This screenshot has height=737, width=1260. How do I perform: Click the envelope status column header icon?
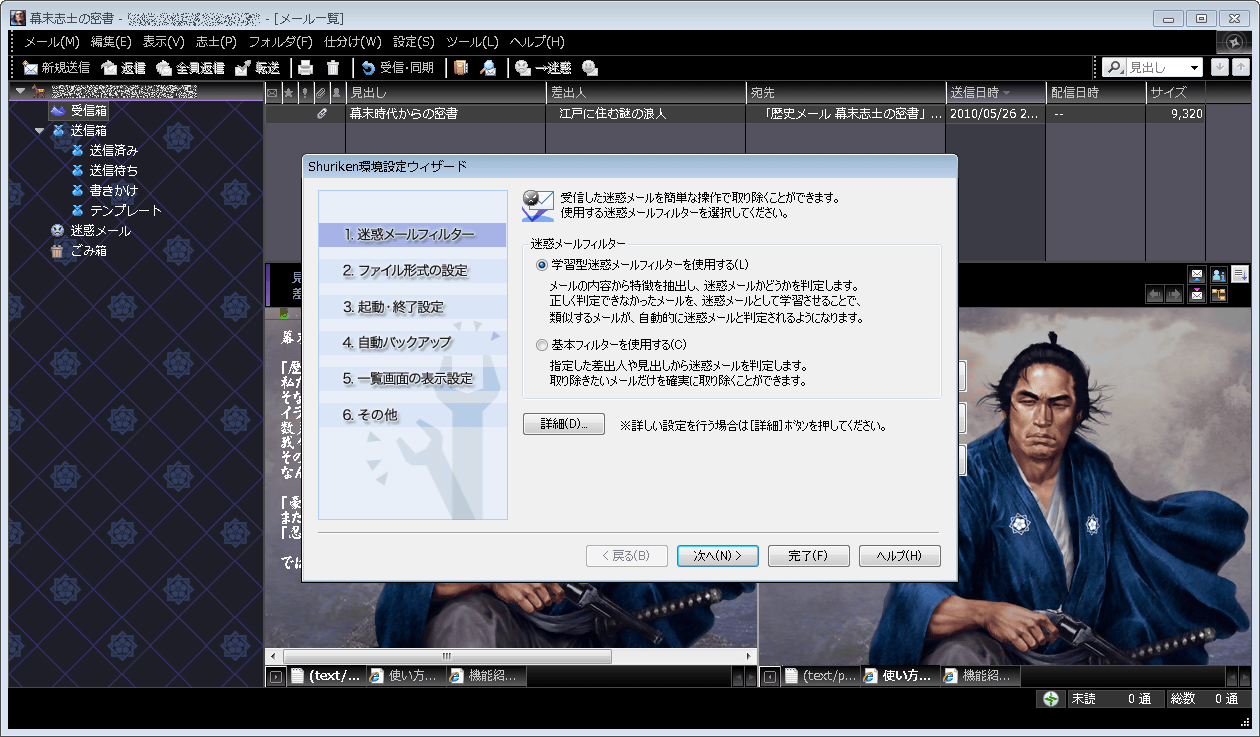[x=273, y=92]
